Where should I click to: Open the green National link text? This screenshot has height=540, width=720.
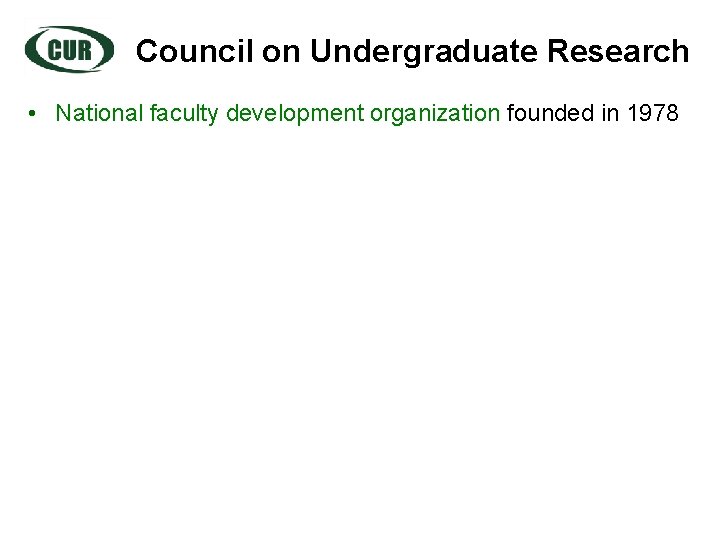99,113
